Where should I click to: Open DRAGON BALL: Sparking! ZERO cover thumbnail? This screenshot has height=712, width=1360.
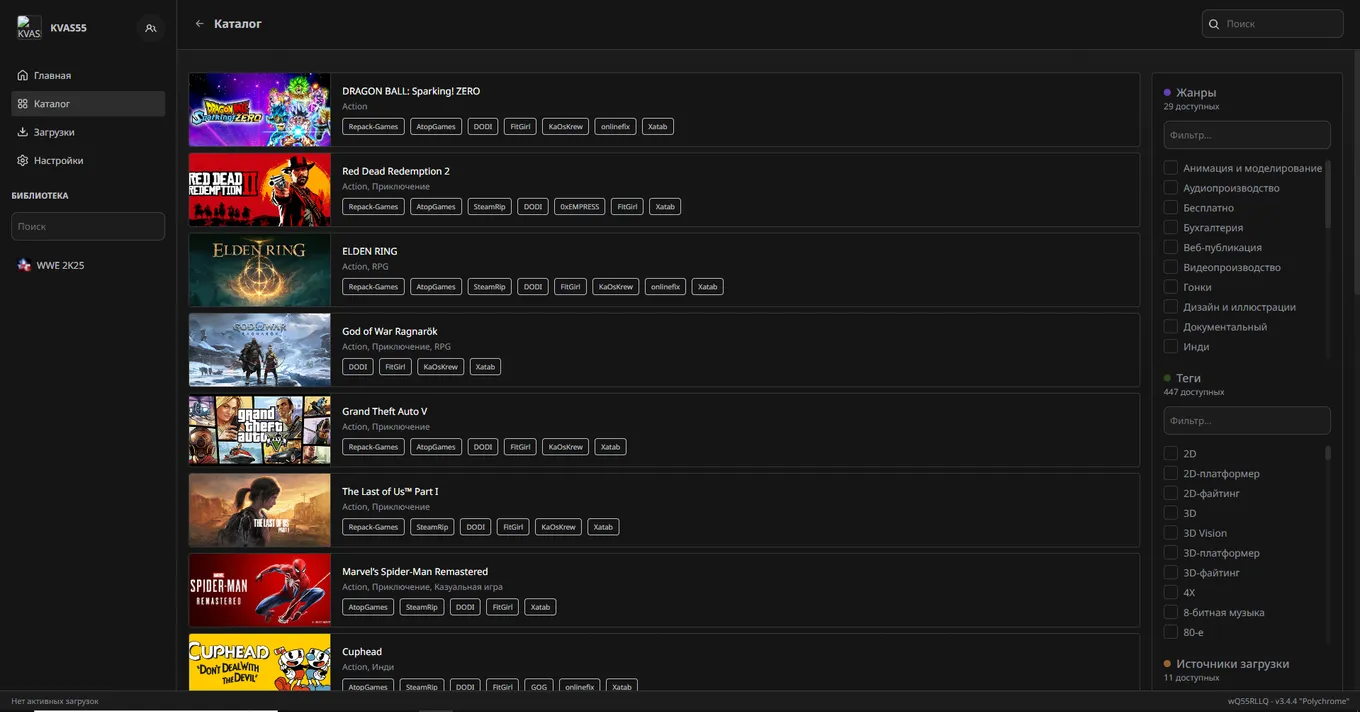[x=260, y=110]
